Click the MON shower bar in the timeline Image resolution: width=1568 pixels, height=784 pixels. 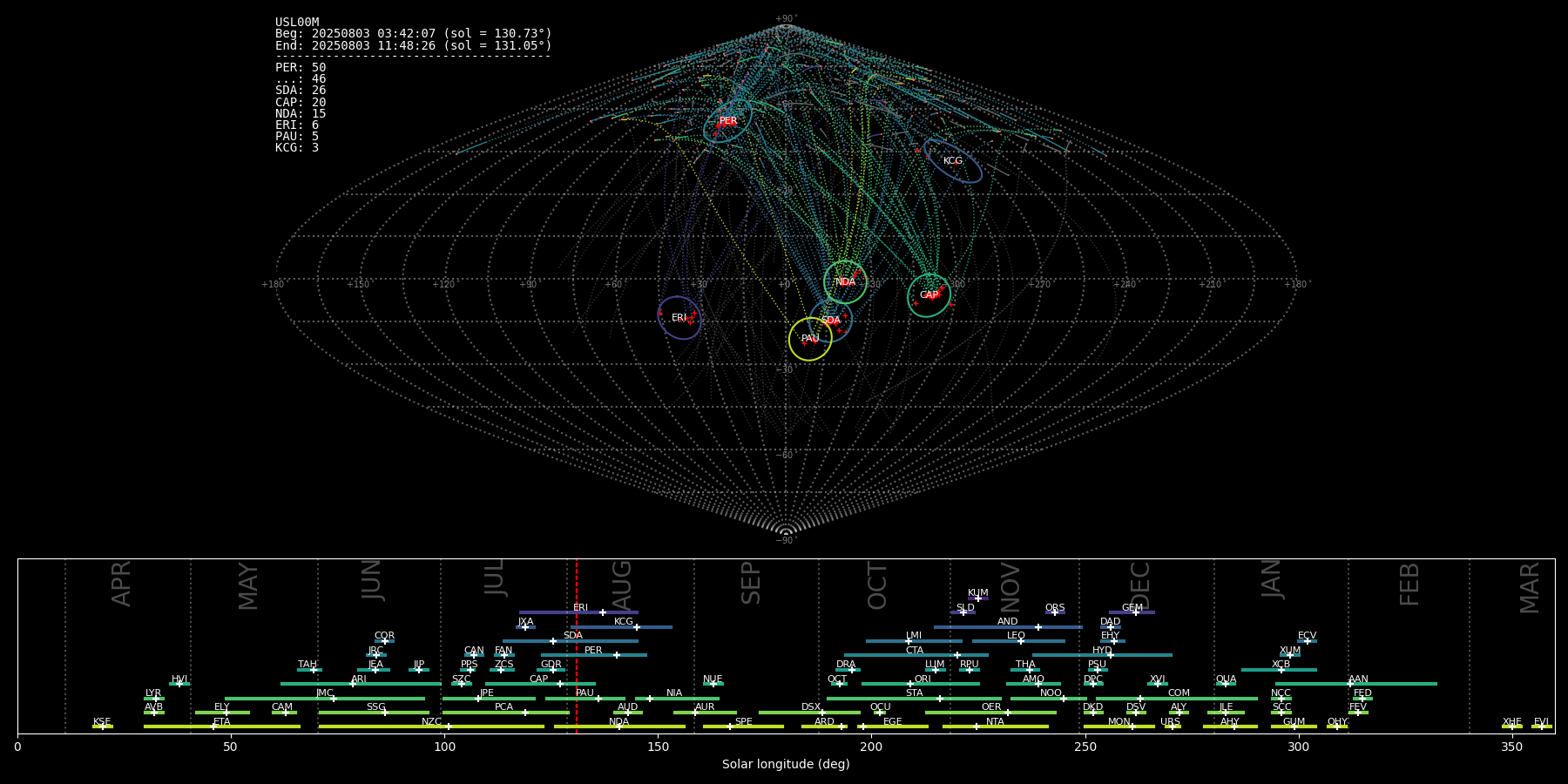1119,727
